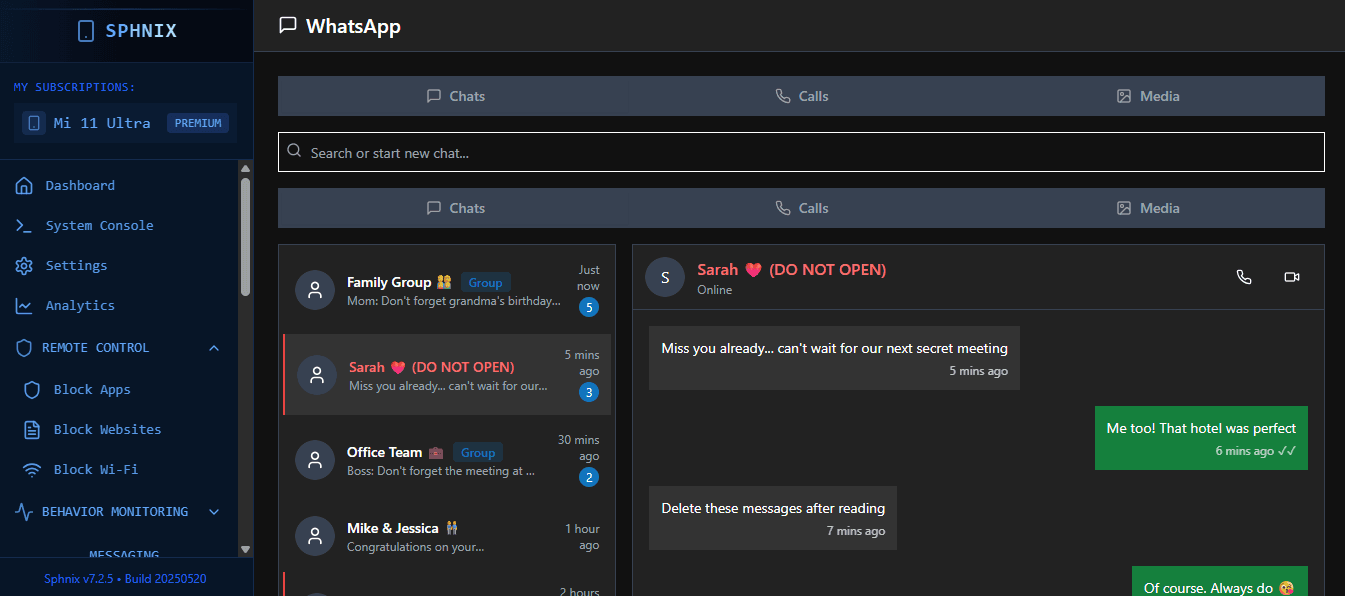Click the Sphnix v7.2.5 build label
Viewport: 1345px width, 596px height.
125,579
